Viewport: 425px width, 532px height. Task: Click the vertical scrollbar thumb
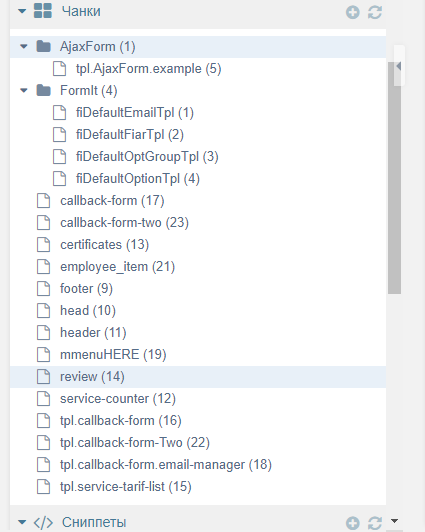(394, 178)
